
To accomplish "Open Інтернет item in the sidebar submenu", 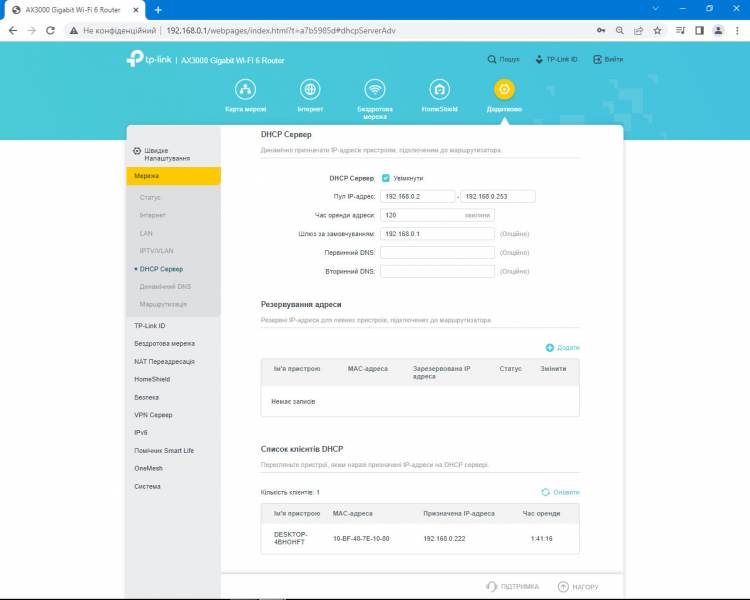I will [153, 215].
